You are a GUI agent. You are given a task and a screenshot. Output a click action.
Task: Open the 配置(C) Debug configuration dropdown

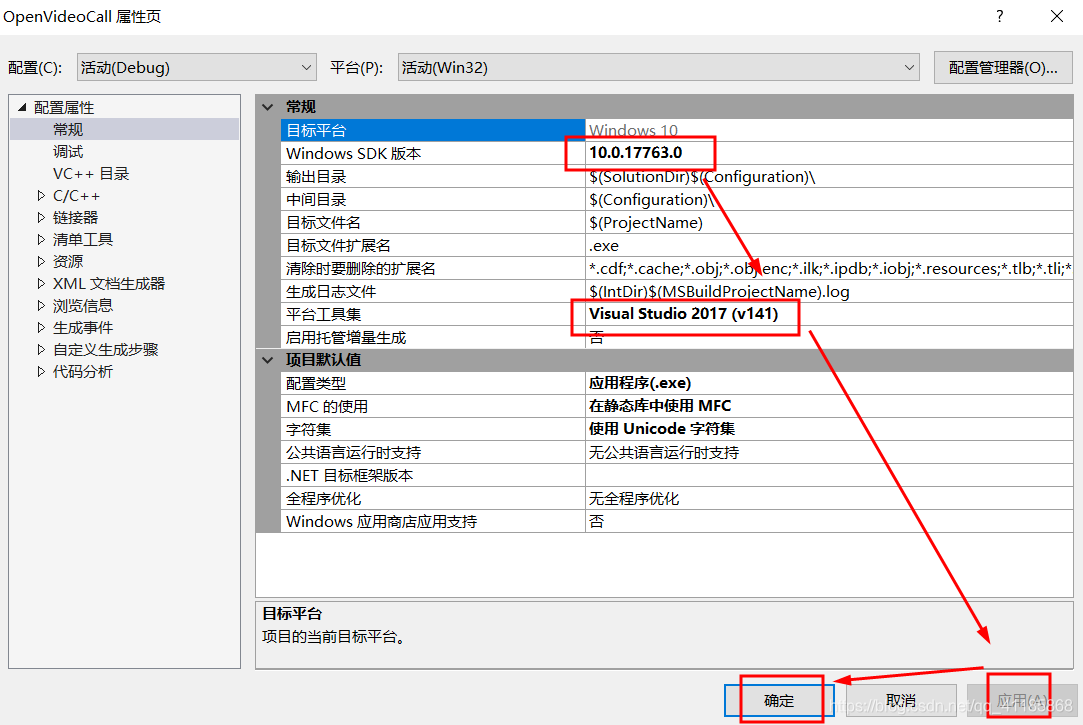coord(196,68)
